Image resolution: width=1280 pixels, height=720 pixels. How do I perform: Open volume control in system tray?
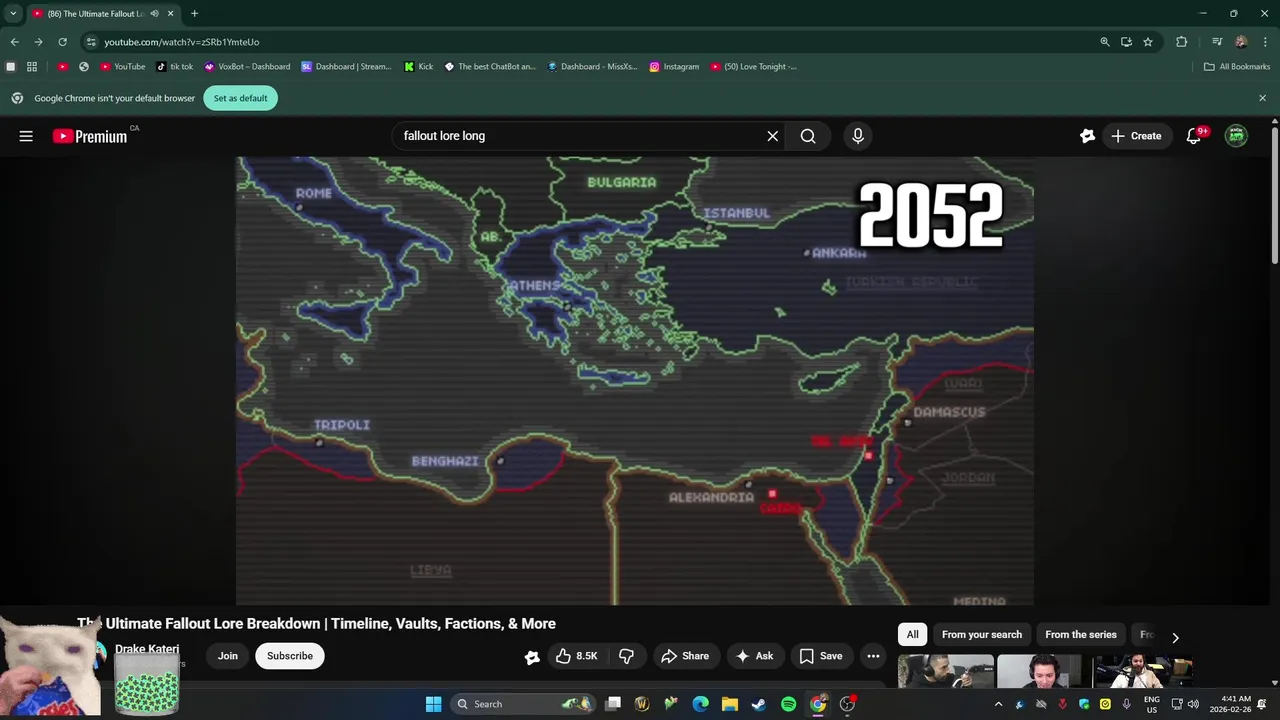1193,704
